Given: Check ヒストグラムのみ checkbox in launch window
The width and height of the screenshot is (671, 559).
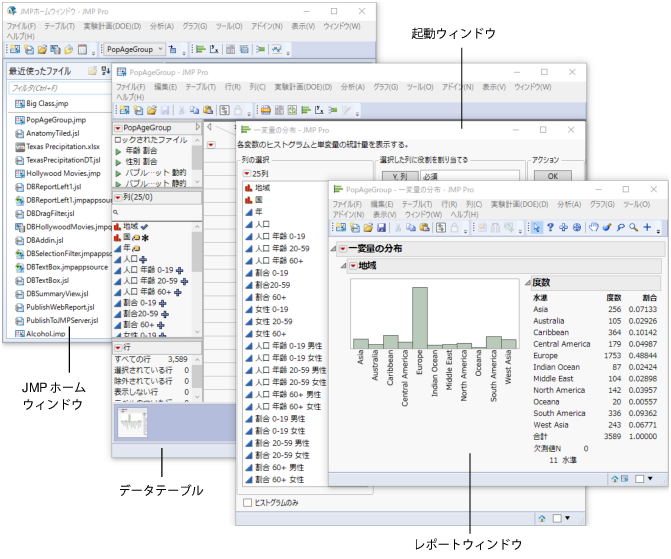Looking at the screenshot, I should pyautogui.click(x=247, y=503).
